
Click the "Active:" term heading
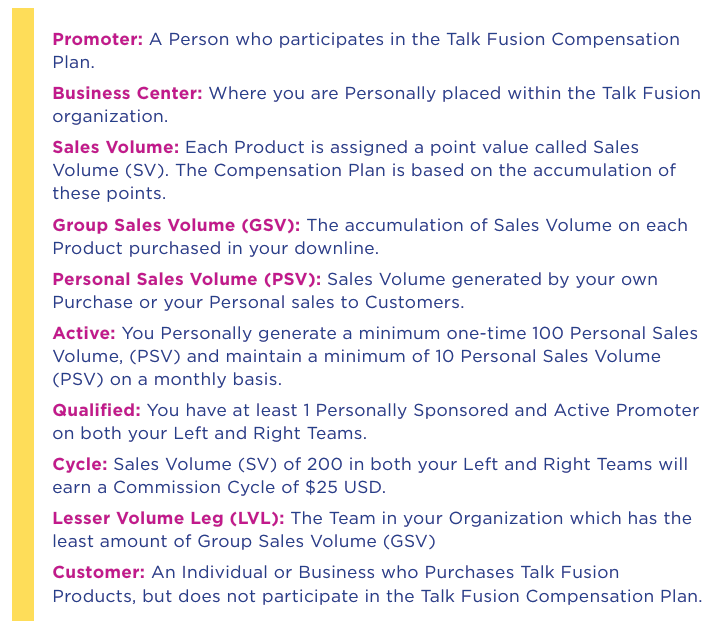84,333
